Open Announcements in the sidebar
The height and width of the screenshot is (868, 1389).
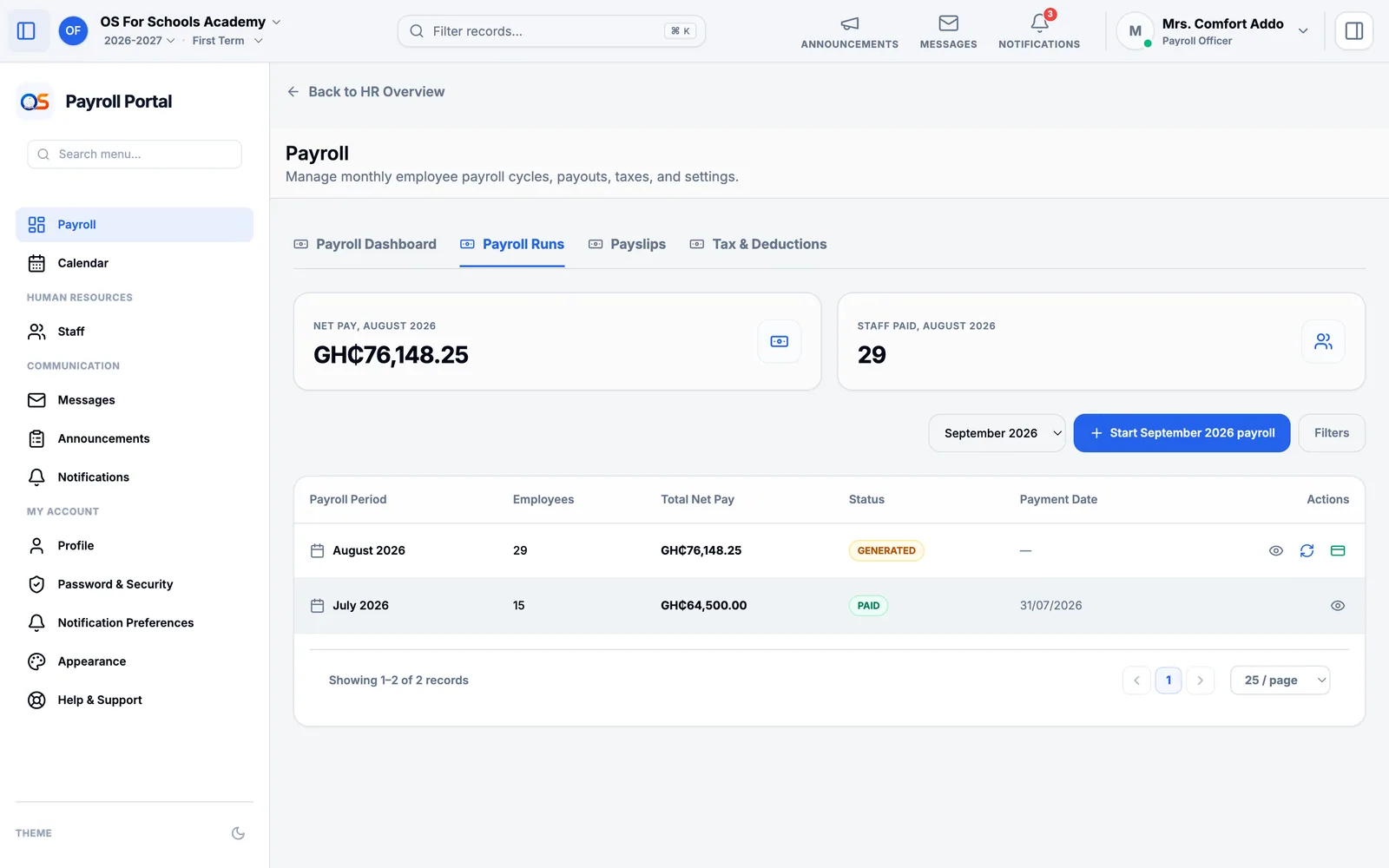135,438
